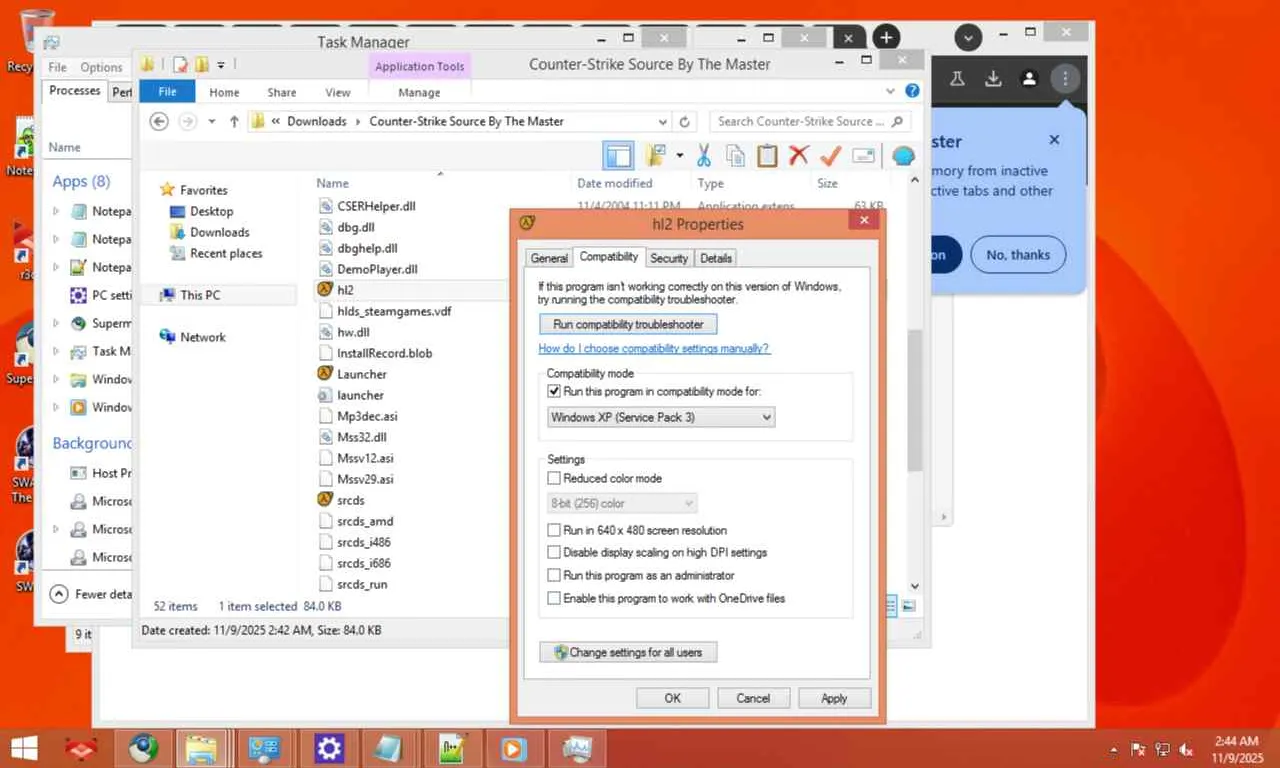Click the Paste clipboard icon in Explorer toolbar
Screen dimensions: 1280x768
pyautogui.click(x=767, y=155)
